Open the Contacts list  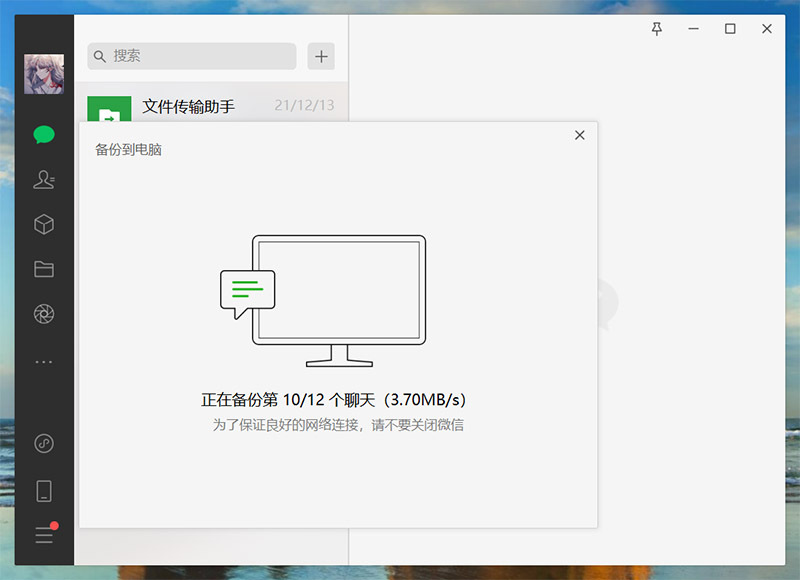(42, 179)
